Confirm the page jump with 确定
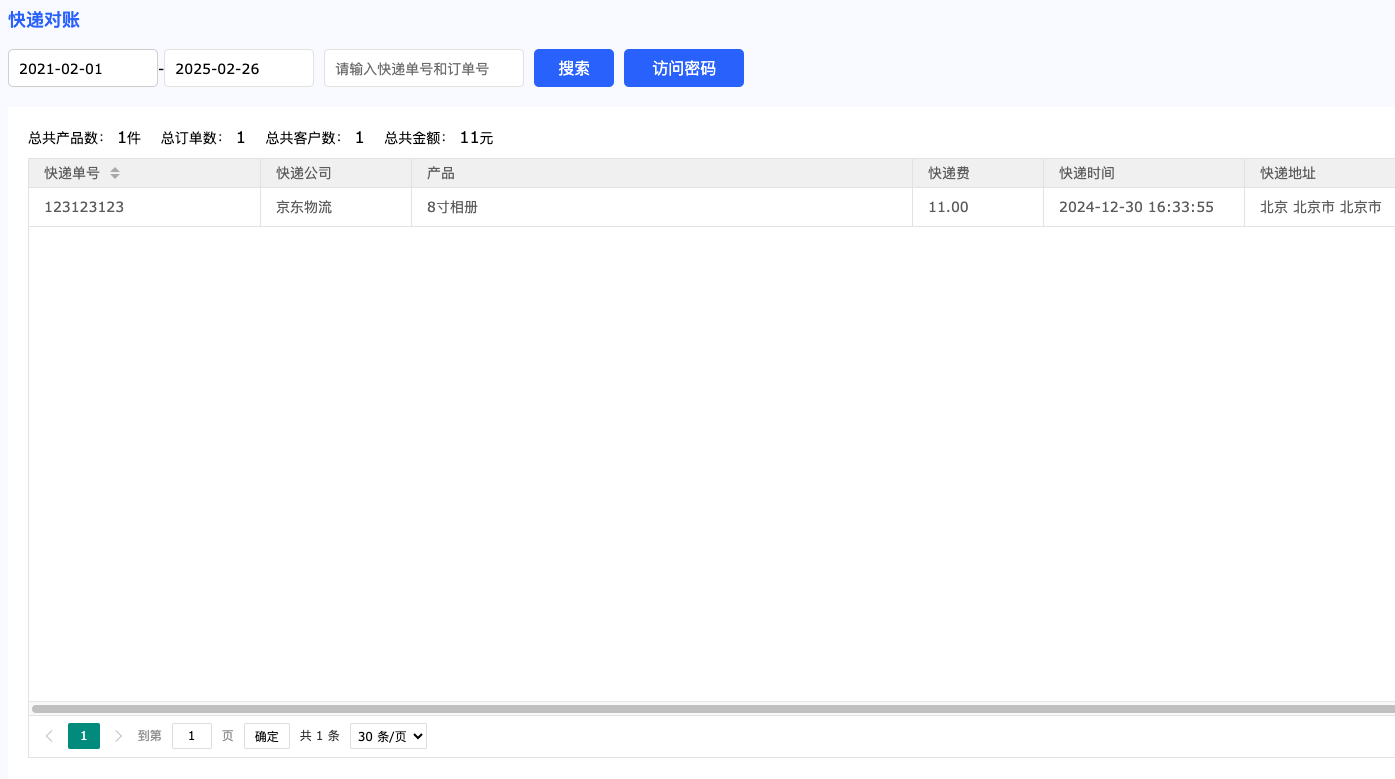1395x779 pixels. 267,736
